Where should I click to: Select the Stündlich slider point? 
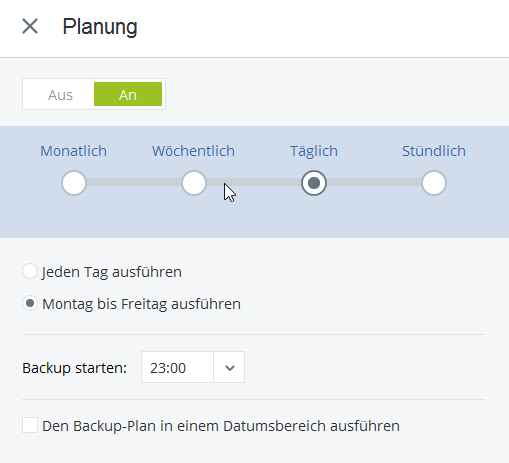click(x=434, y=183)
